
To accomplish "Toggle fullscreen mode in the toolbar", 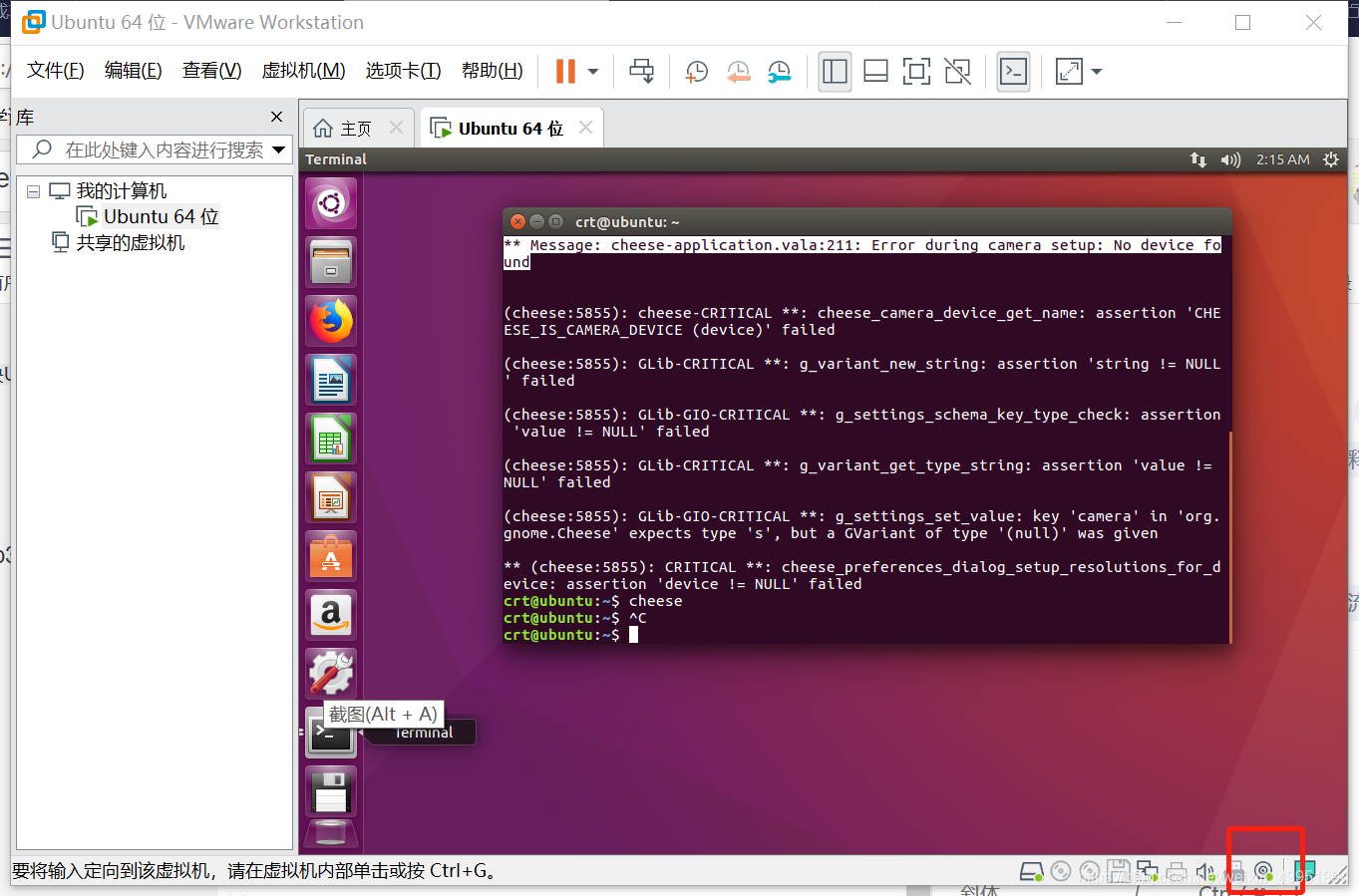I will click(x=915, y=71).
